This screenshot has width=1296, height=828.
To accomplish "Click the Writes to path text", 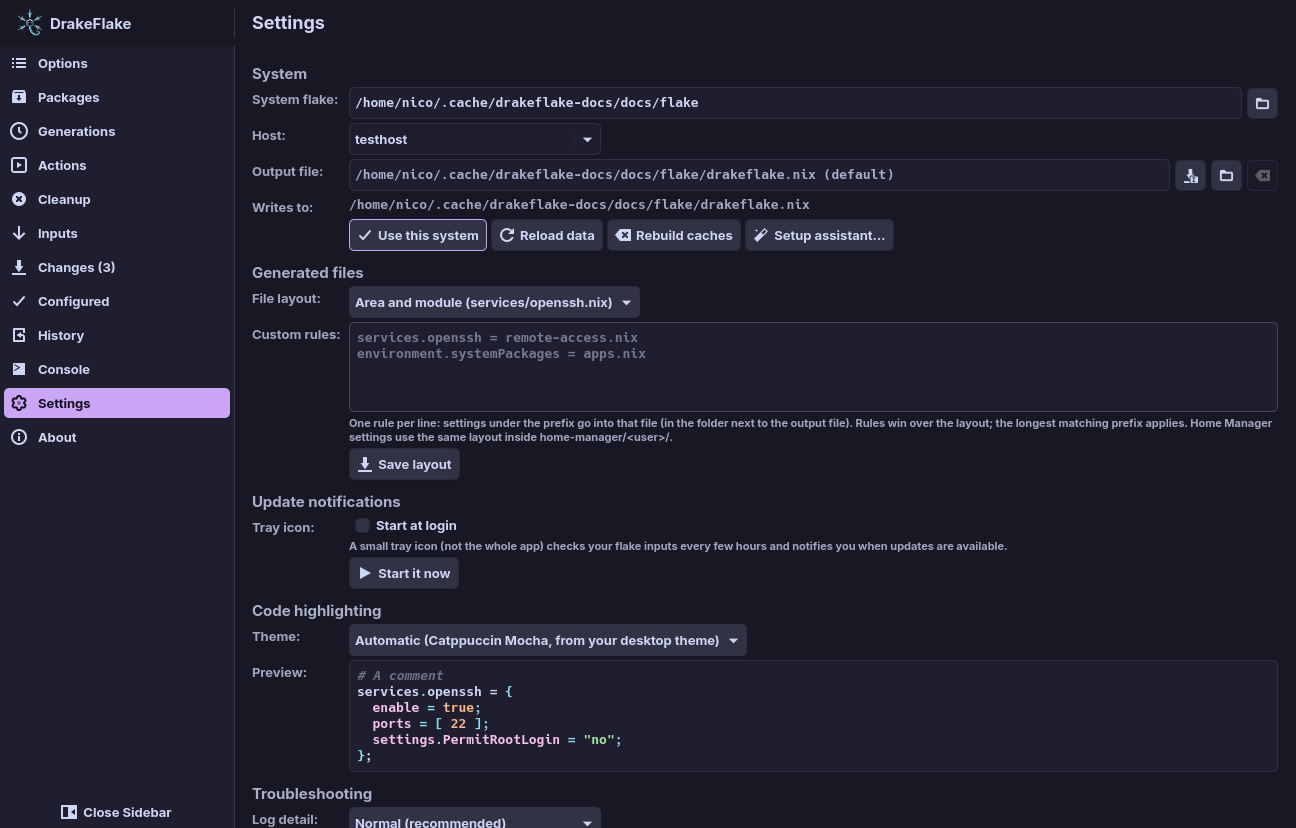I will (x=580, y=204).
